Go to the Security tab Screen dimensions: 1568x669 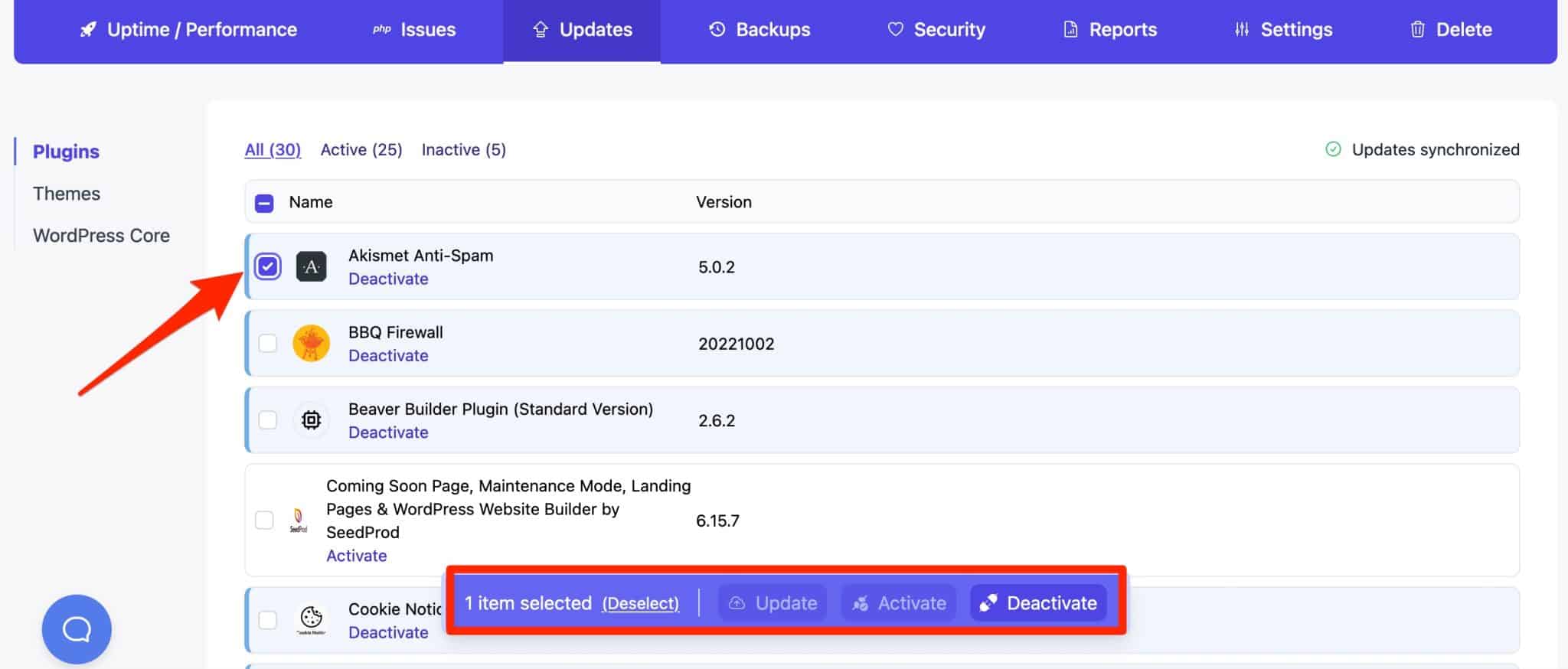(936, 30)
